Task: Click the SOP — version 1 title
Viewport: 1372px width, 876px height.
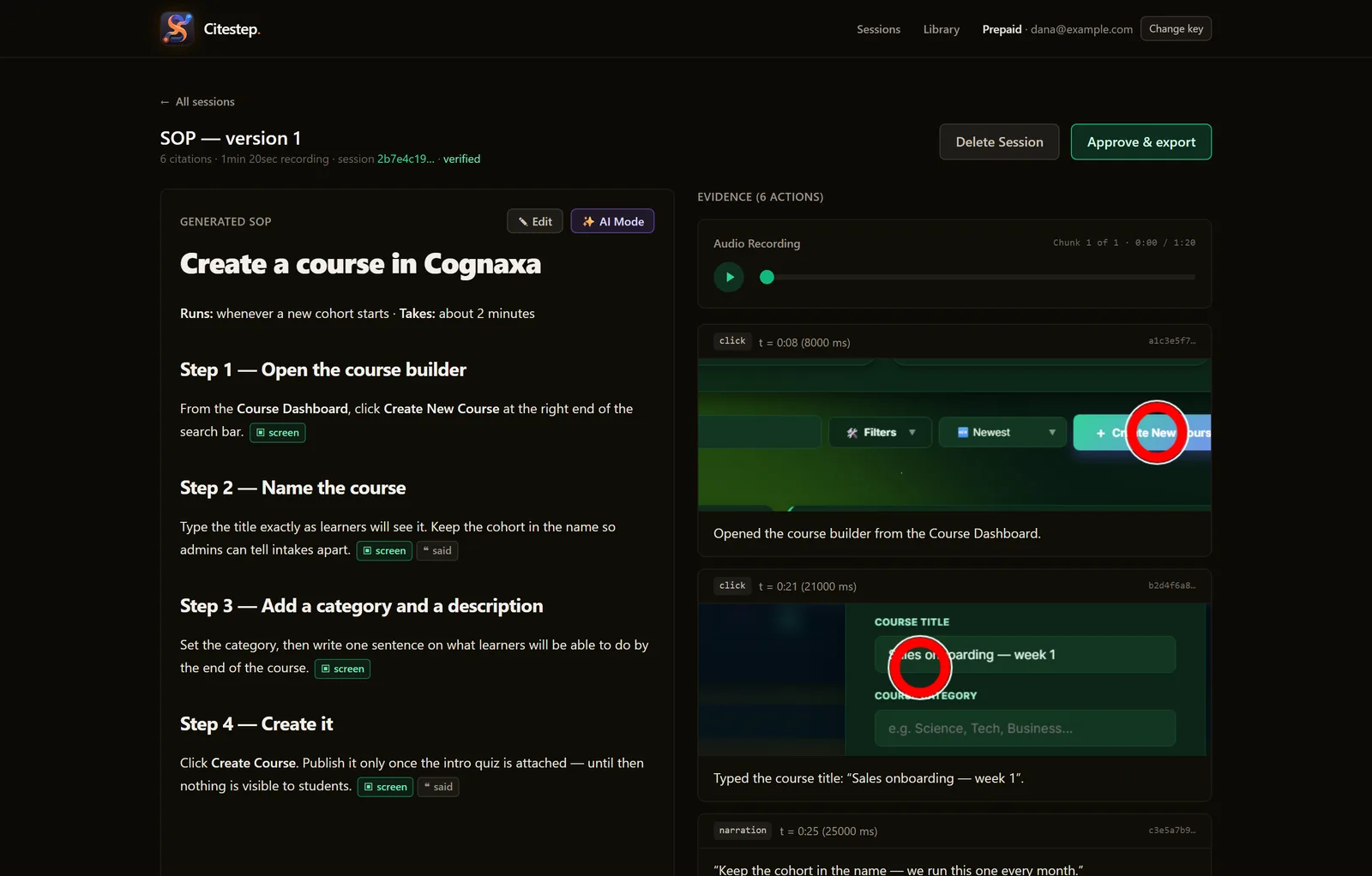Action: 231,138
